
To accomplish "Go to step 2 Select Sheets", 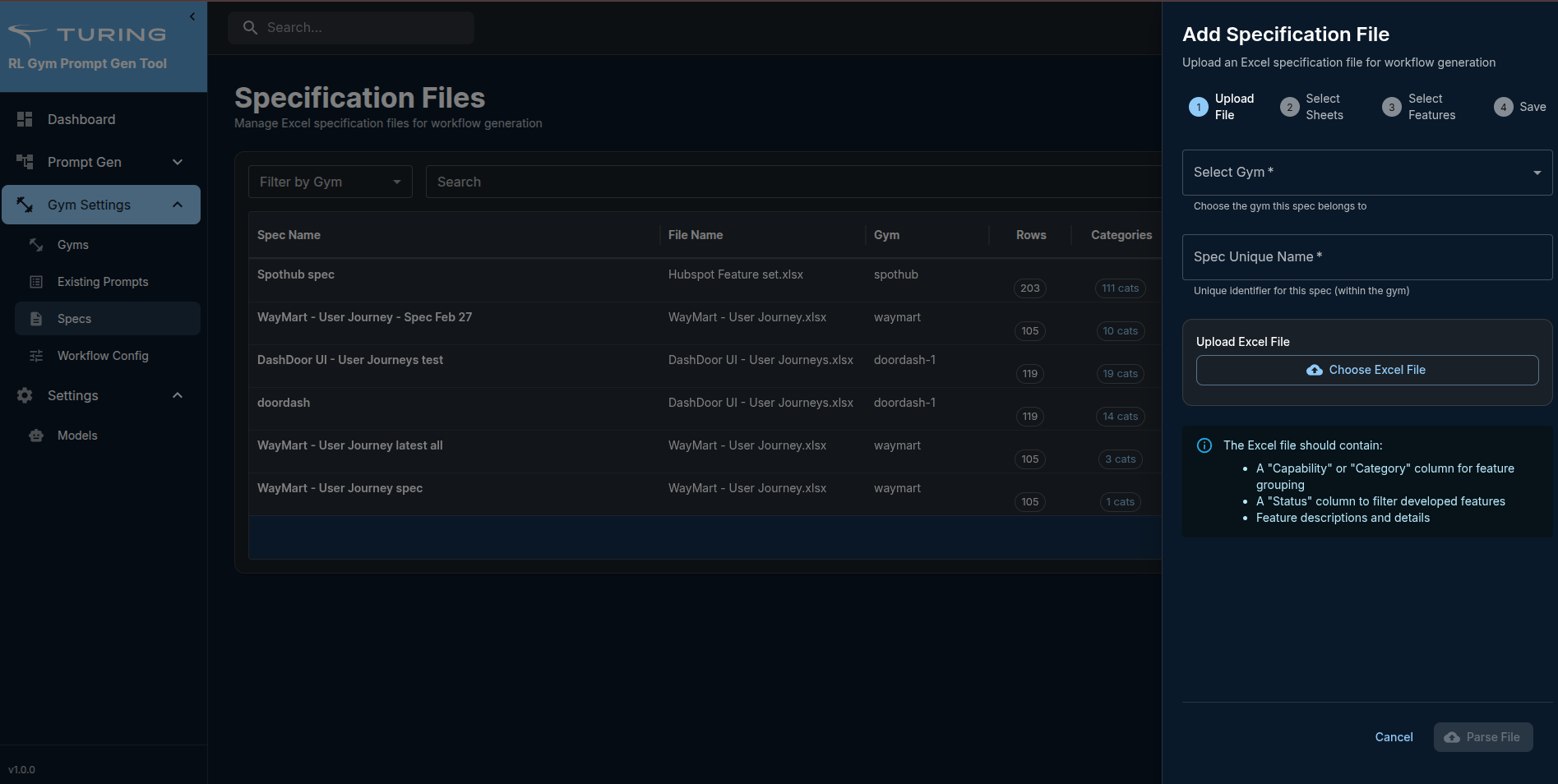I will 1312,107.
